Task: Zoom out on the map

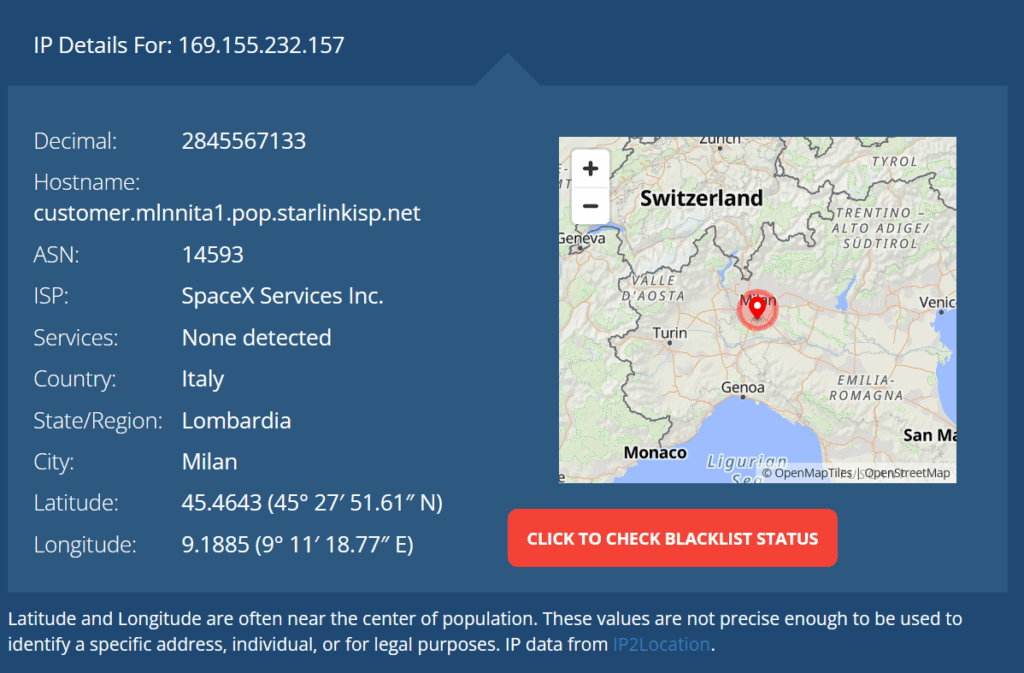Action: click(x=590, y=206)
